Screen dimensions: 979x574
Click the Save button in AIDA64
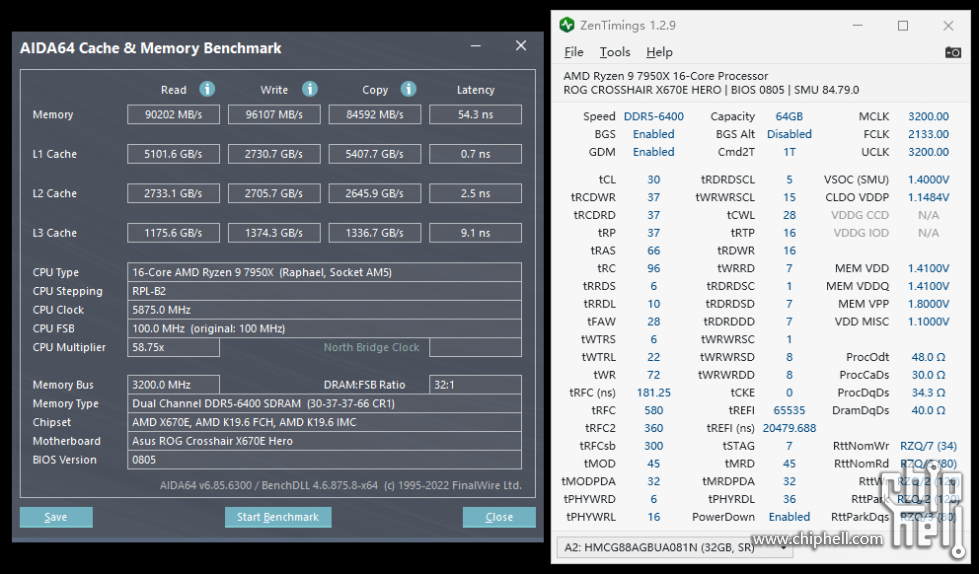56,517
